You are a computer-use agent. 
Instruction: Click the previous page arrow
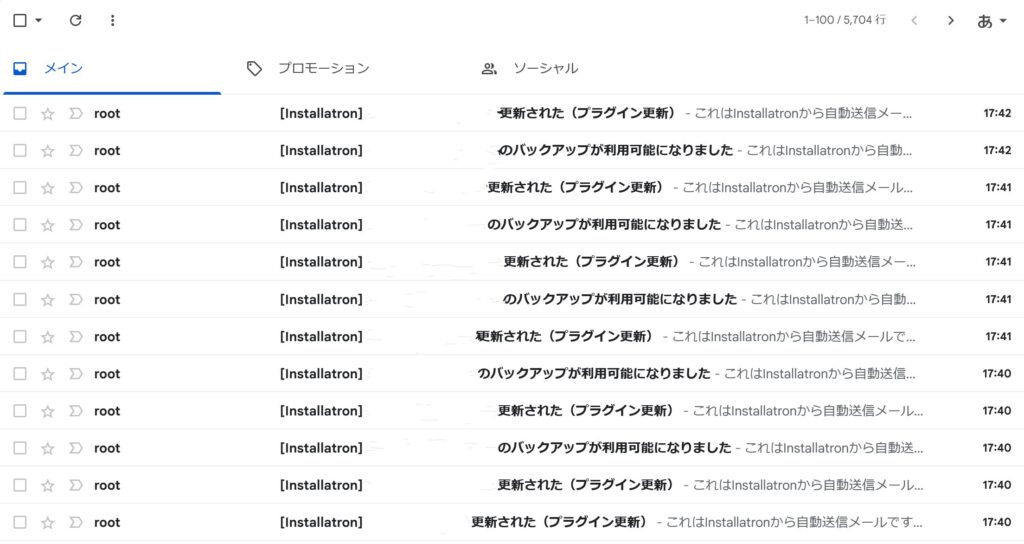913,20
